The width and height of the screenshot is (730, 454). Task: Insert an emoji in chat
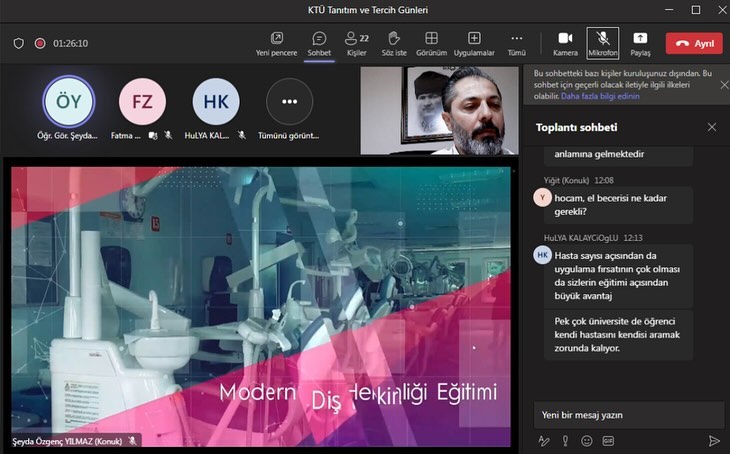(587, 440)
